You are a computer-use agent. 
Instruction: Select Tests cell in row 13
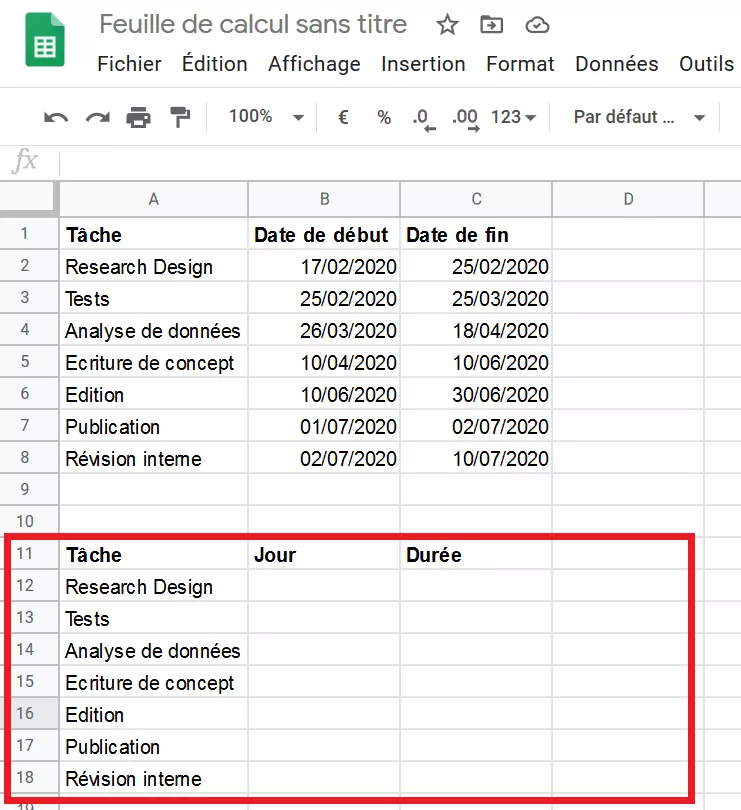[x=153, y=618]
